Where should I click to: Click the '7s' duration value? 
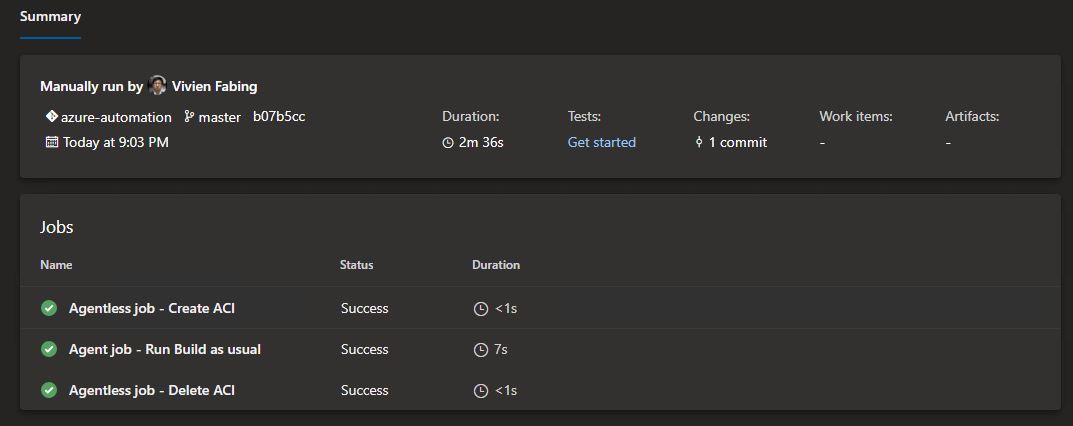point(501,349)
